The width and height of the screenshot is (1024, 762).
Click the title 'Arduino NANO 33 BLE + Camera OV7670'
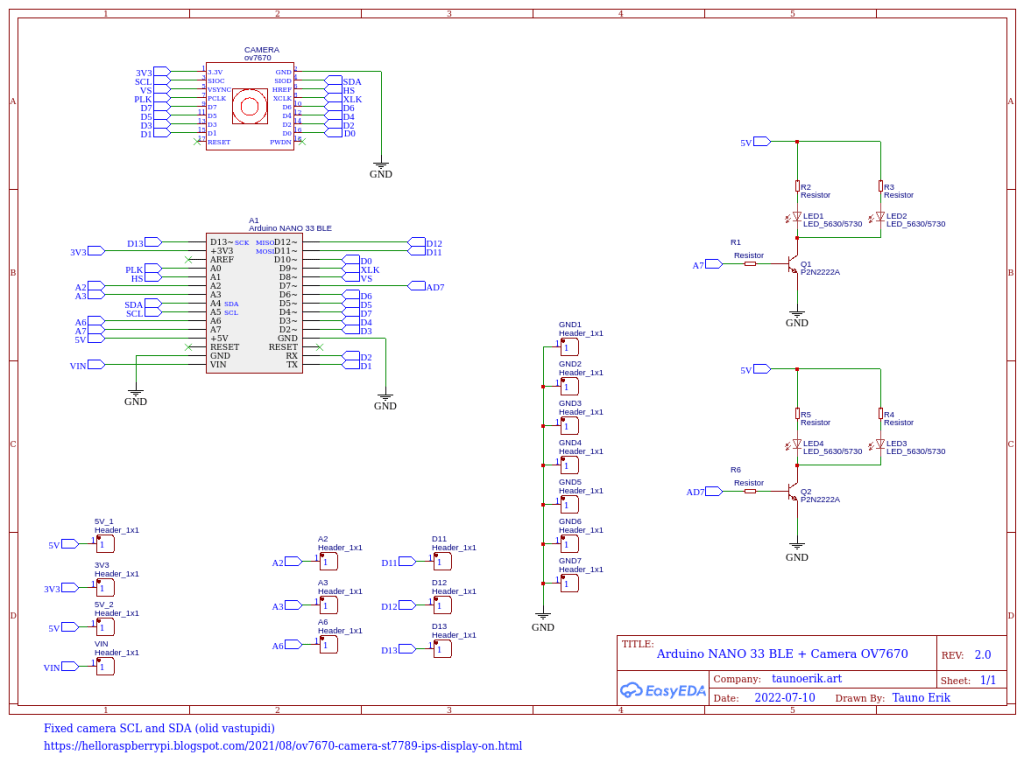coord(782,654)
